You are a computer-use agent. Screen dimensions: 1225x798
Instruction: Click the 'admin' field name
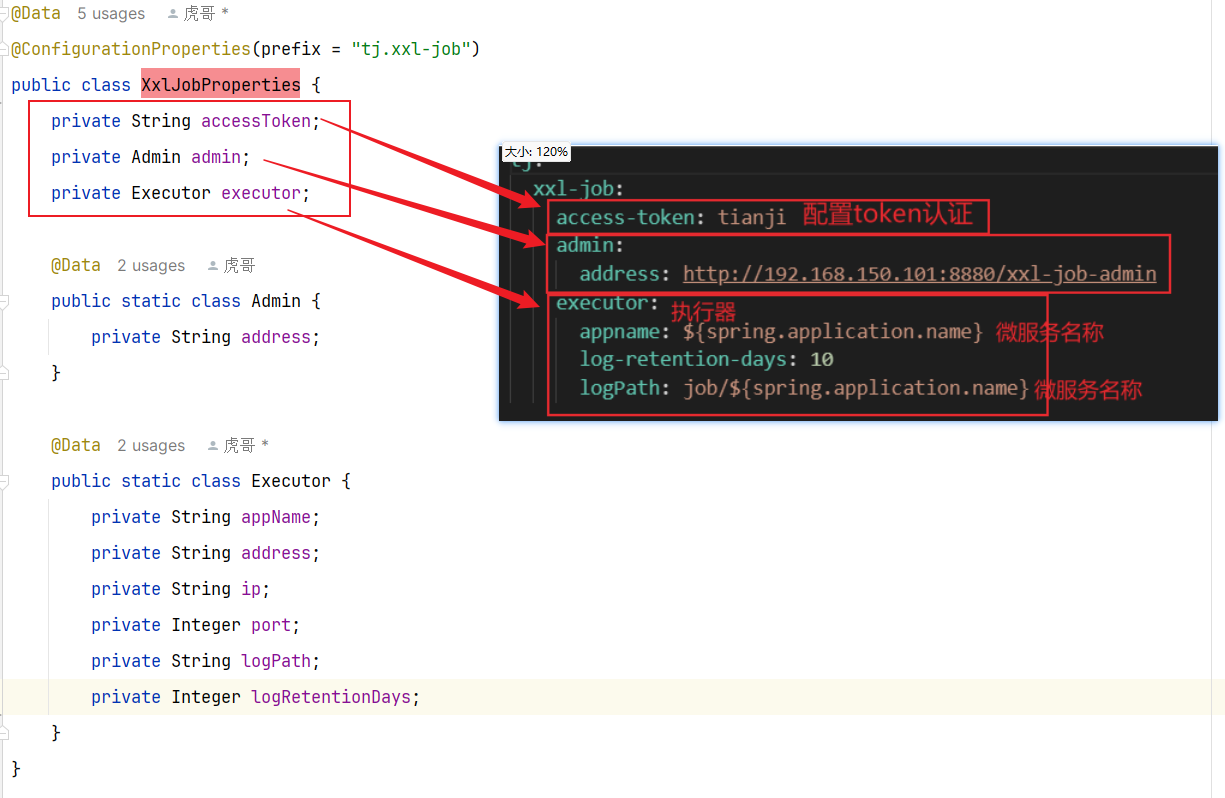pos(216,157)
